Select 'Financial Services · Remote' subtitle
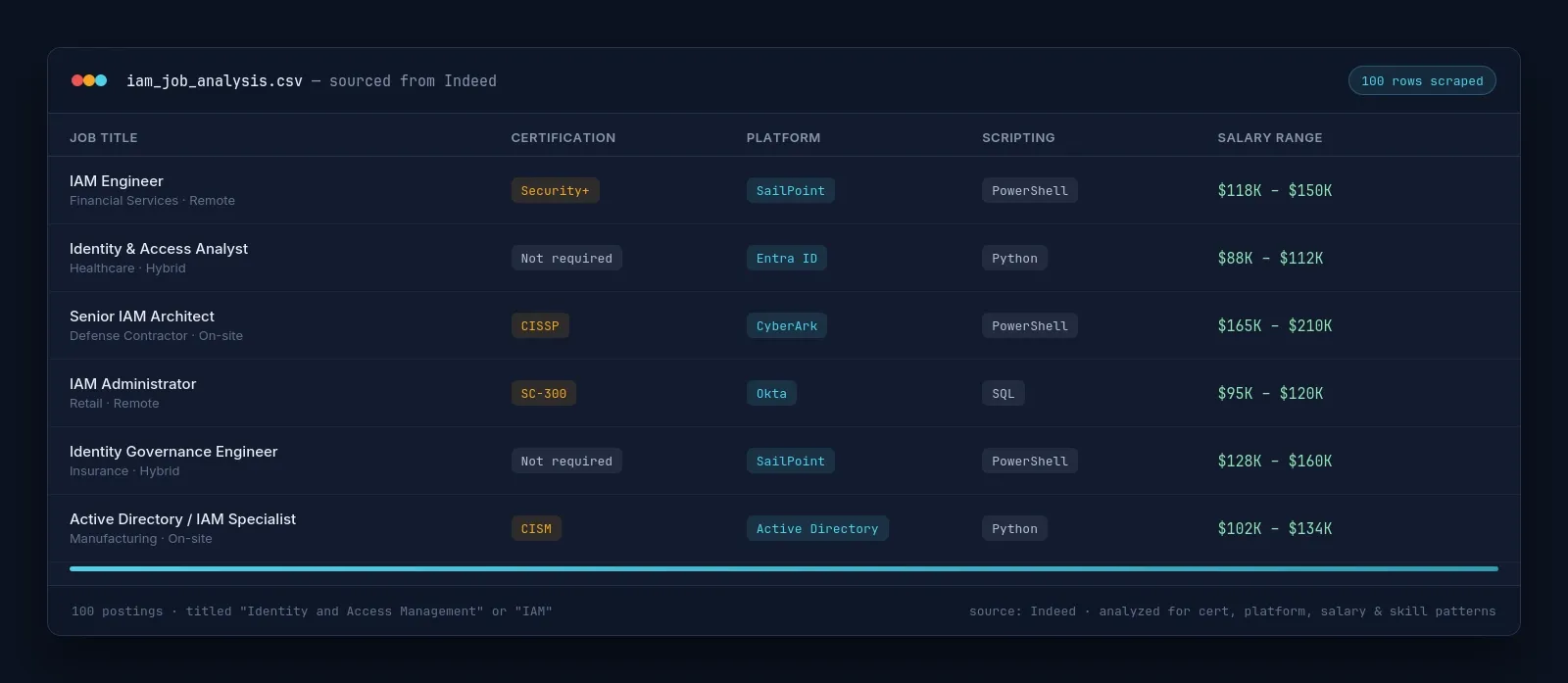This screenshot has width=1568, height=683. click(x=152, y=201)
